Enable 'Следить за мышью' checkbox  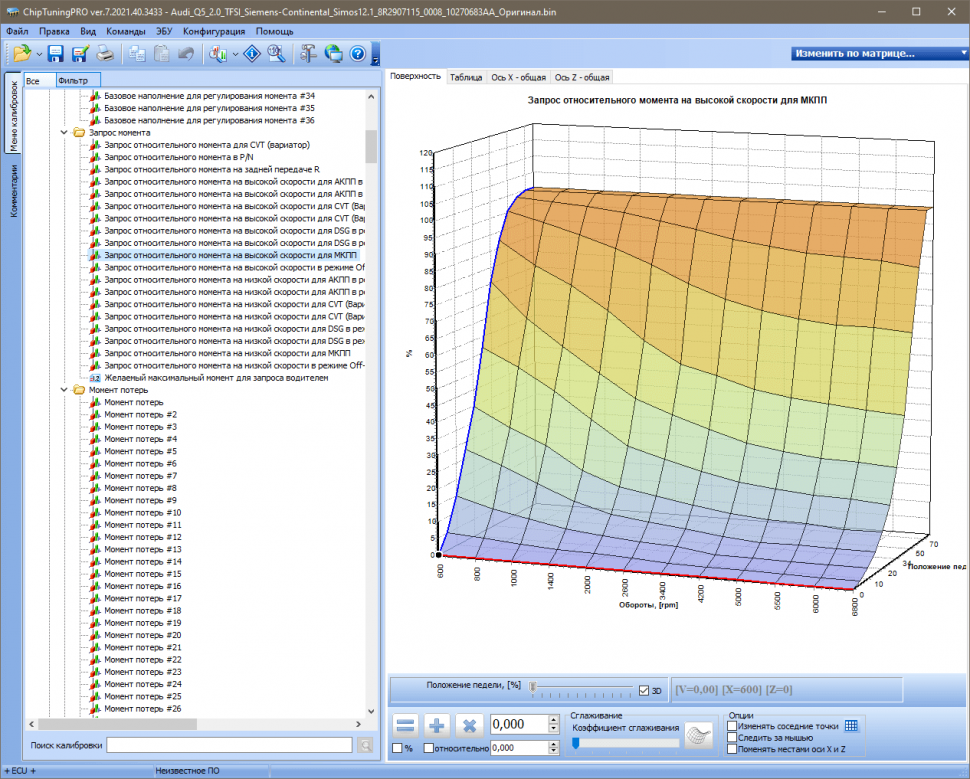734,737
